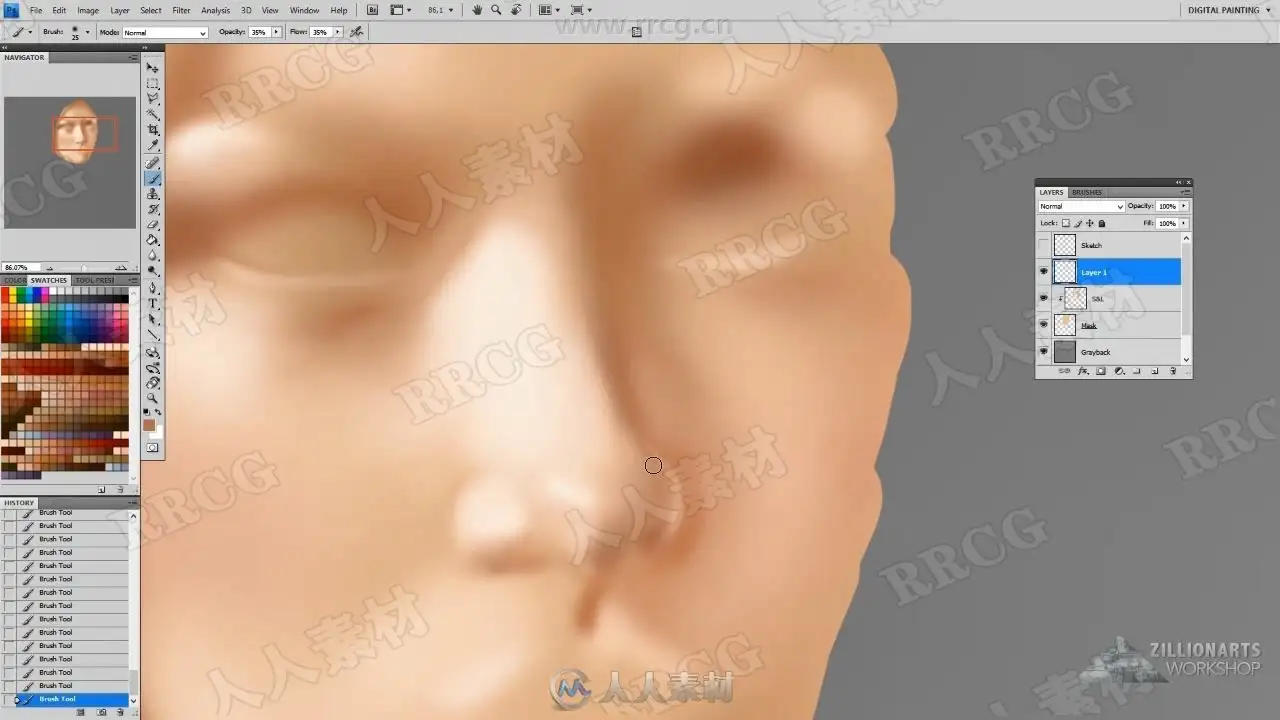Select the Move tool

click(x=153, y=68)
